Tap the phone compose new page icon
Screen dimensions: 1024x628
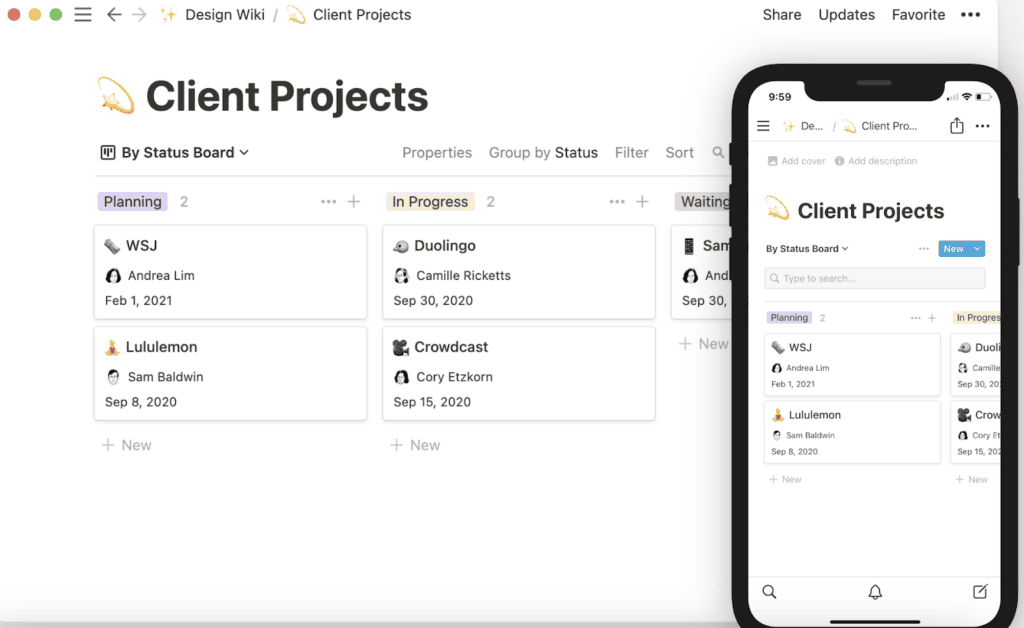[x=980, y=591]
